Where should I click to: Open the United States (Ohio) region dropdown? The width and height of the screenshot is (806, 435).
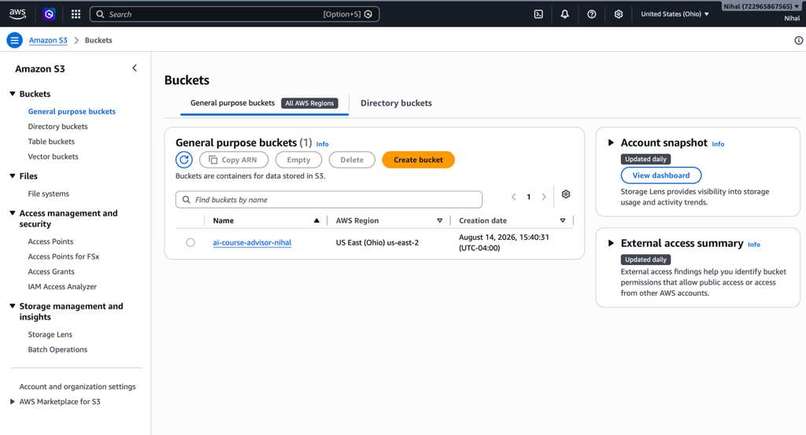(674, 14)
